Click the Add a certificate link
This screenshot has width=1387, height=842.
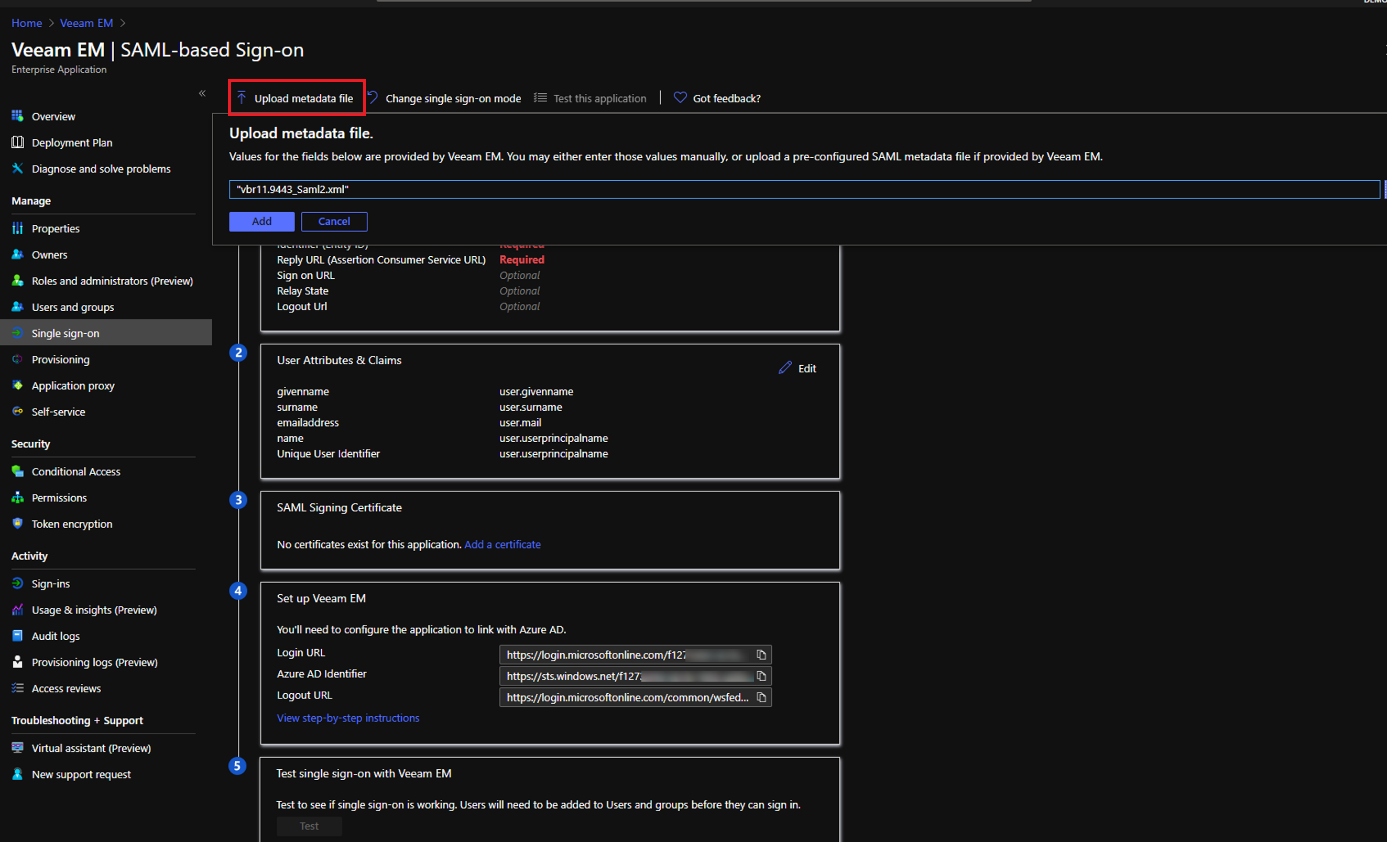(502, 544)
